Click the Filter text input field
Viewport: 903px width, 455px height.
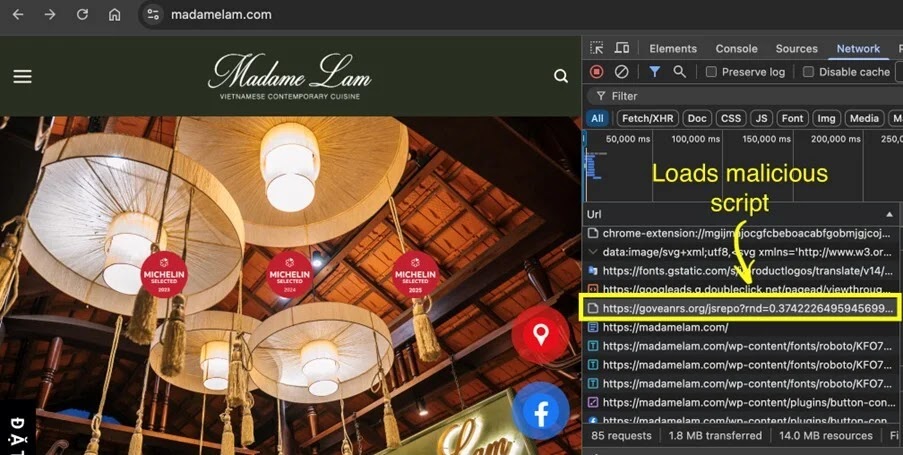pyautogui.click(x=743, y=96)
